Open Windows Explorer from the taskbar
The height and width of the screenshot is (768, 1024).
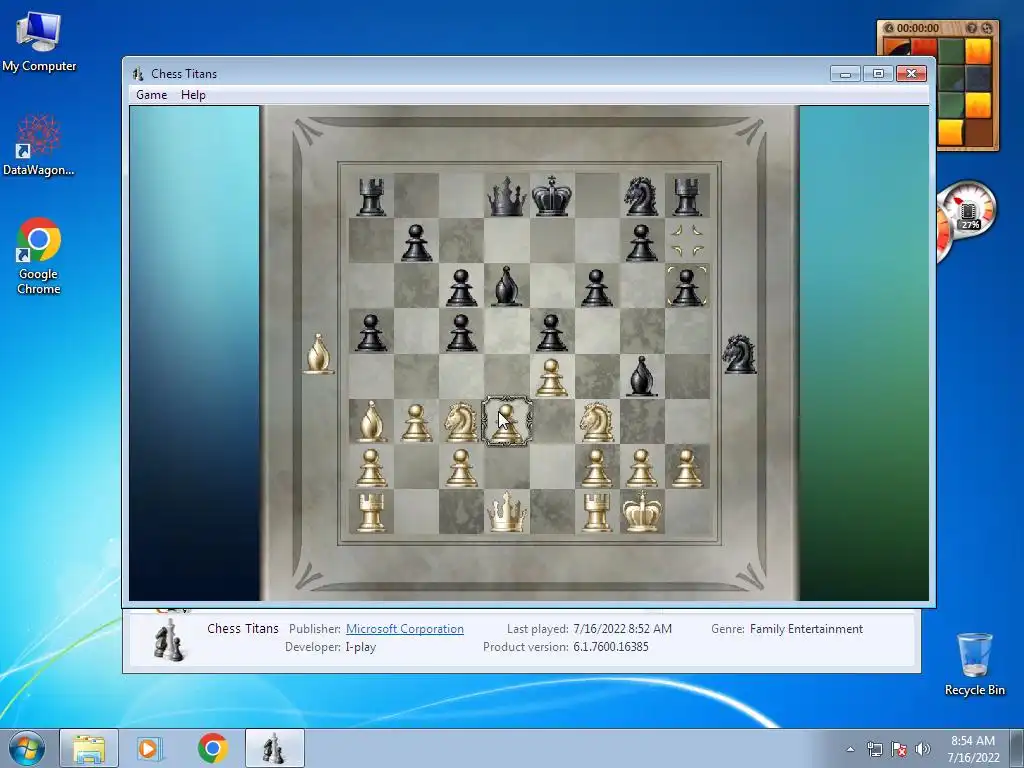pos(89,748)
